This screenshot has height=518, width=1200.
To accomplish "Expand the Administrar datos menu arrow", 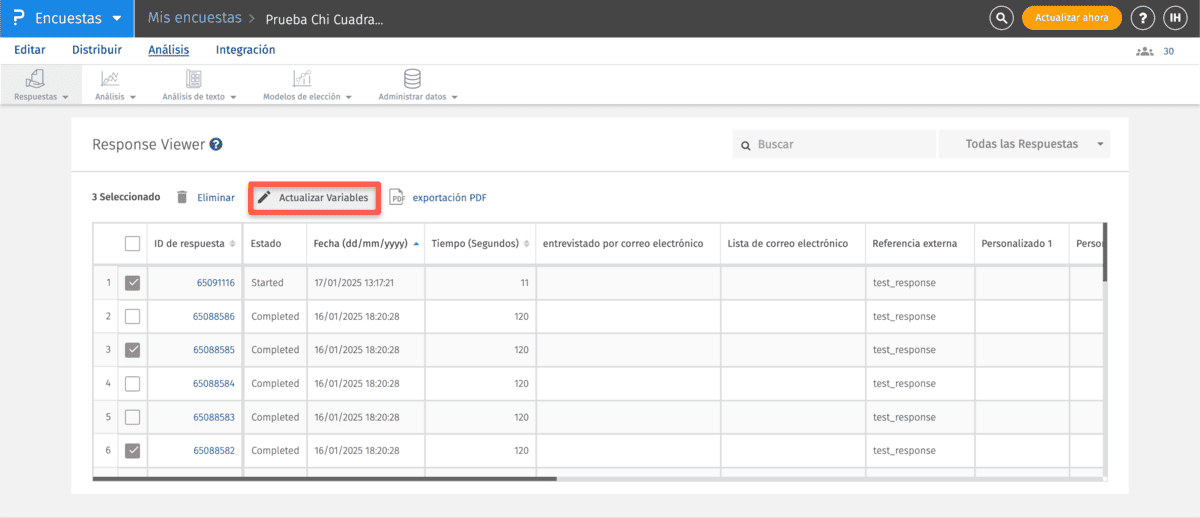I will 454,98.
